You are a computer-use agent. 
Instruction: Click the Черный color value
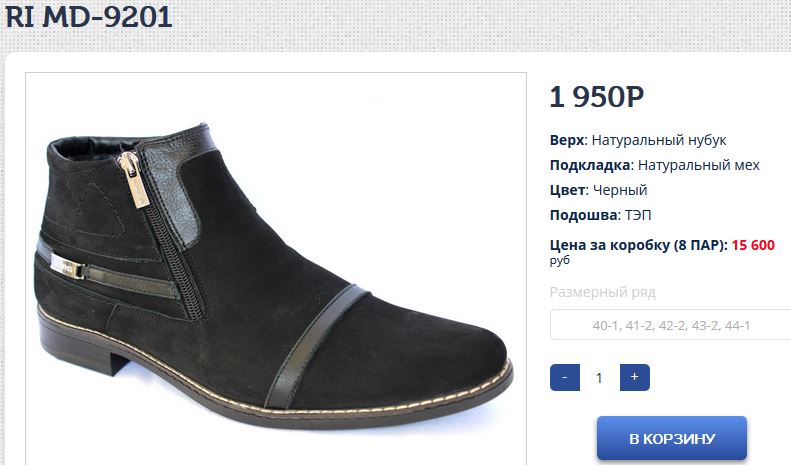coord(620,190)
